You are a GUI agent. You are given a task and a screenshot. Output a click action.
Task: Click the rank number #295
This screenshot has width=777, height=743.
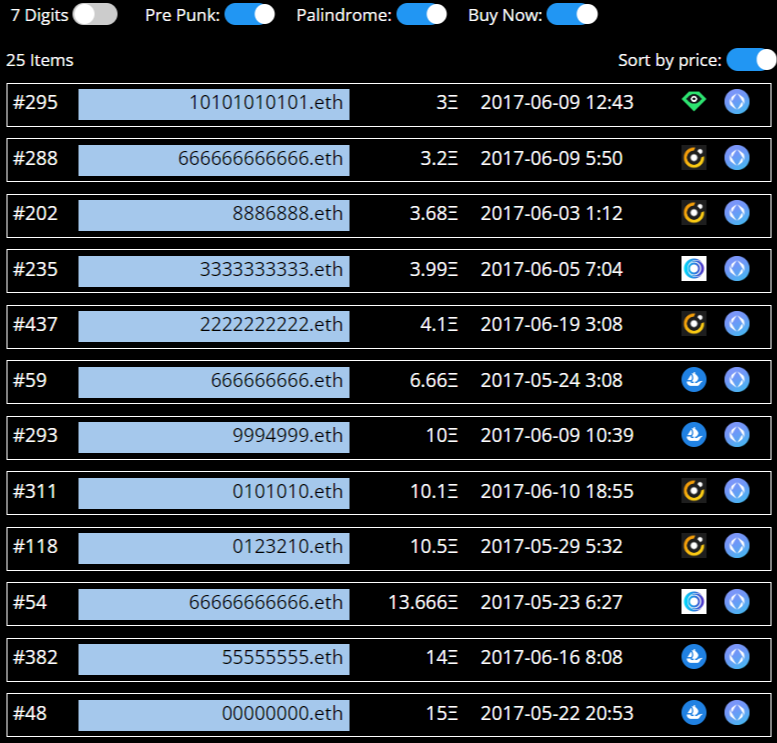(36, 102)
